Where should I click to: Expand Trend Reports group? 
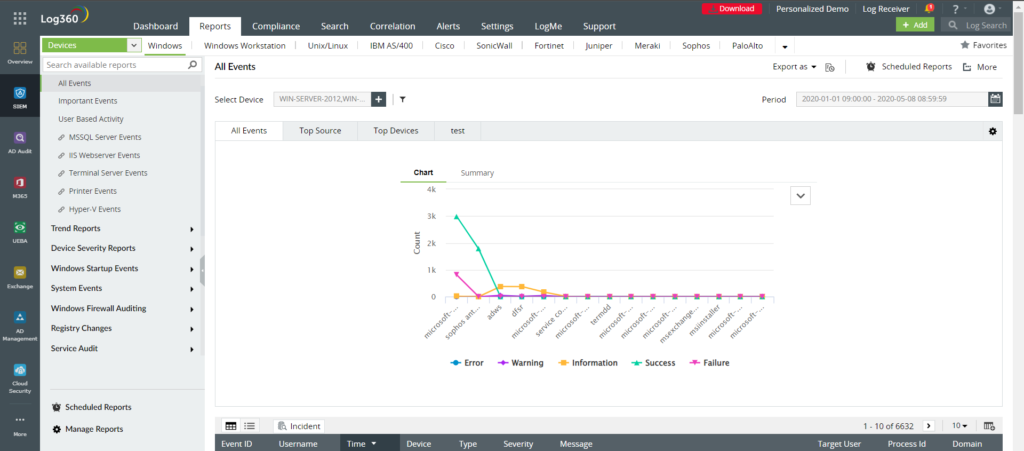click(x=122, y=229)
